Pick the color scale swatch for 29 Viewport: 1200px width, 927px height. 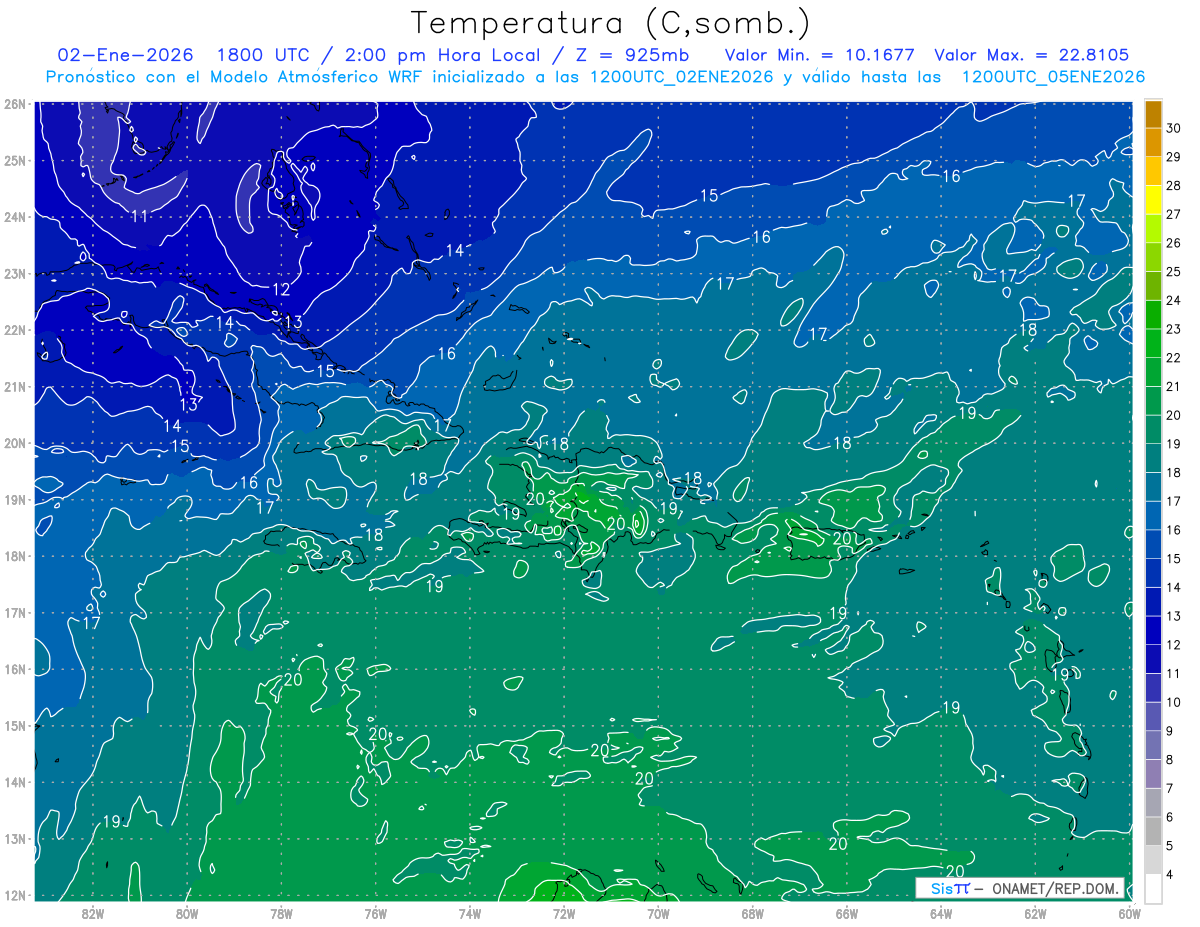(1153, 143)
